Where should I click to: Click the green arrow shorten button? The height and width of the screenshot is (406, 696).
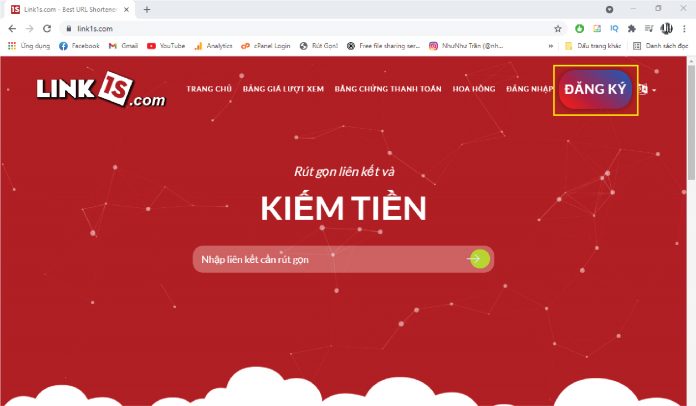click(479, 259)
